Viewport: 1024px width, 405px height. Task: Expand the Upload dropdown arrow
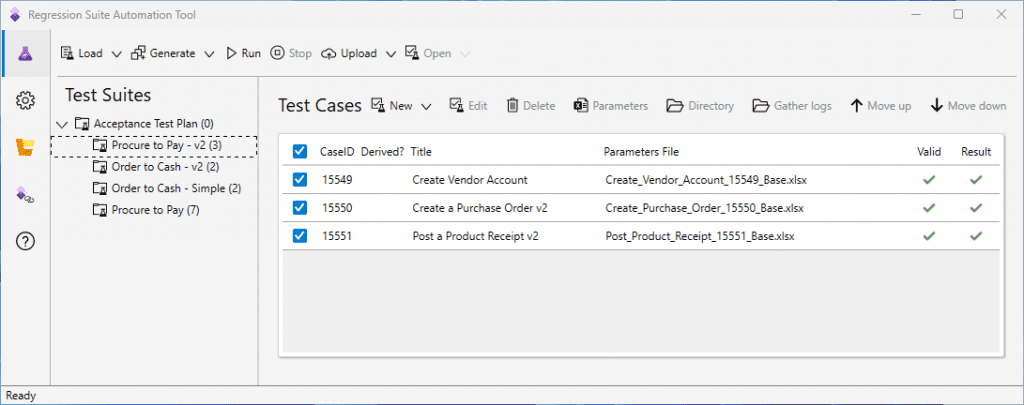391,54
